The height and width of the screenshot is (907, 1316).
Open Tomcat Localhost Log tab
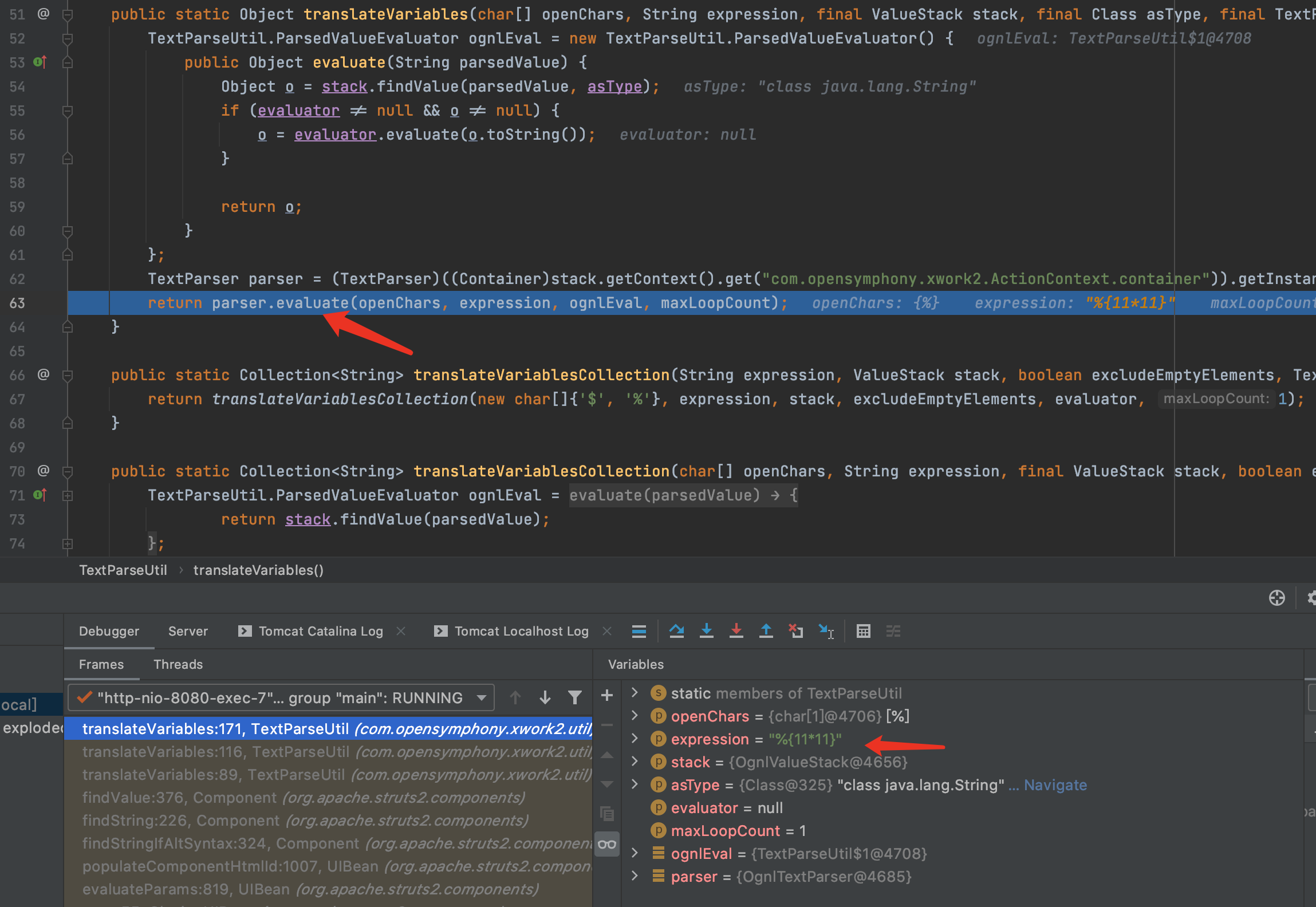(511, 631)
